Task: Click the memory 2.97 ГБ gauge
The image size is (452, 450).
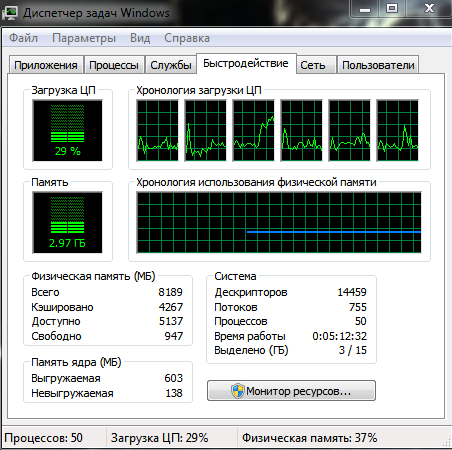Action: pyautogui.click(x=68, y=223)
